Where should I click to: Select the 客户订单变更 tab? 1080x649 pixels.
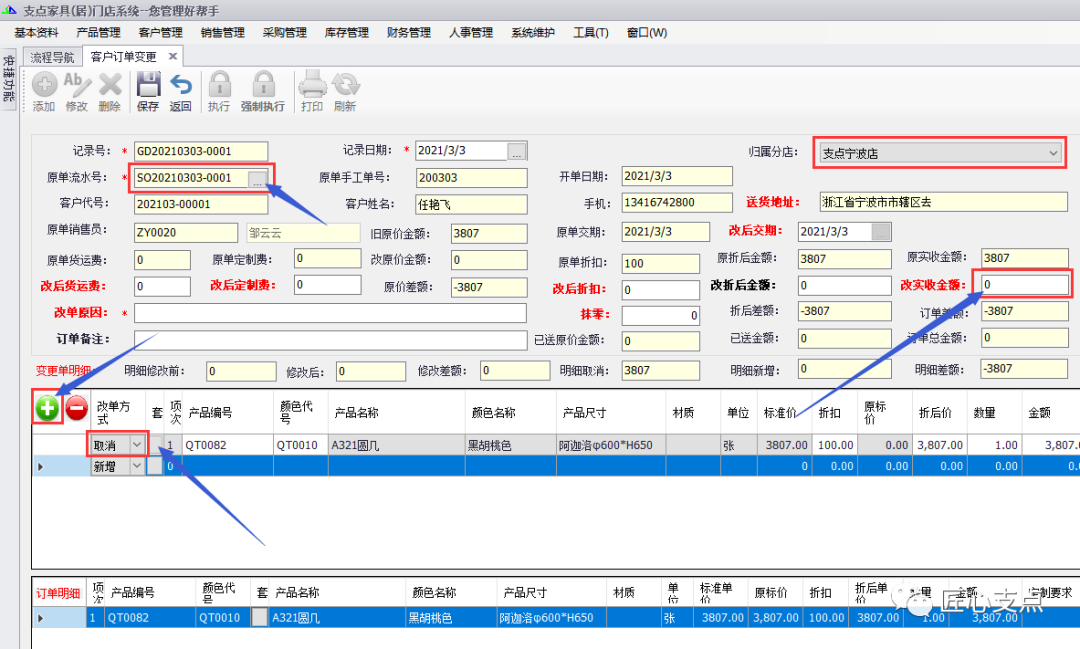tap(124, 56)
